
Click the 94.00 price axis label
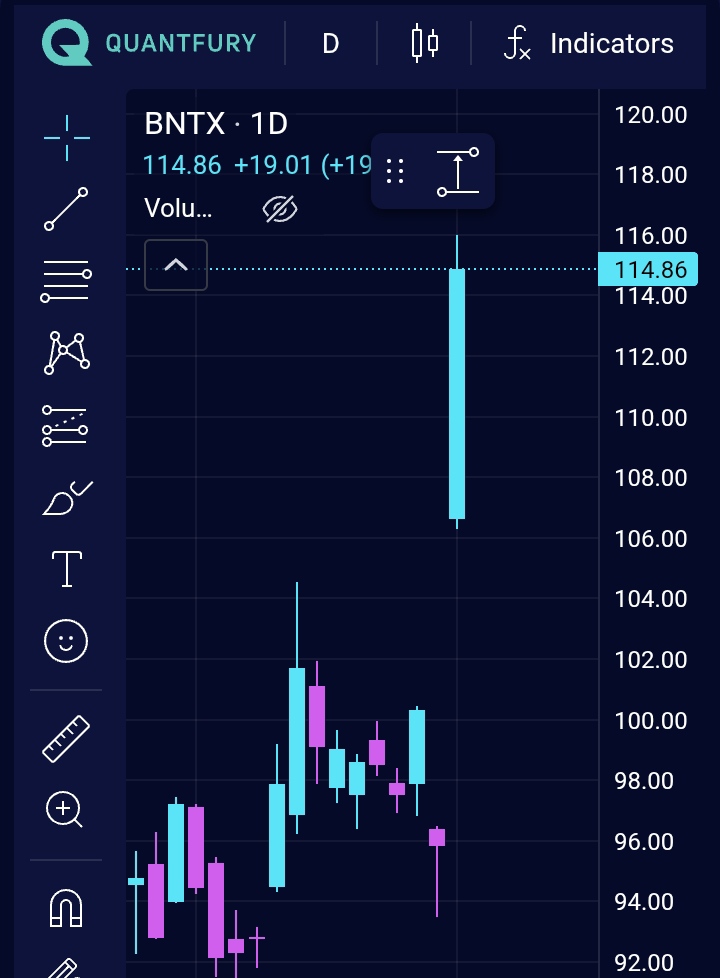point(644,902)
